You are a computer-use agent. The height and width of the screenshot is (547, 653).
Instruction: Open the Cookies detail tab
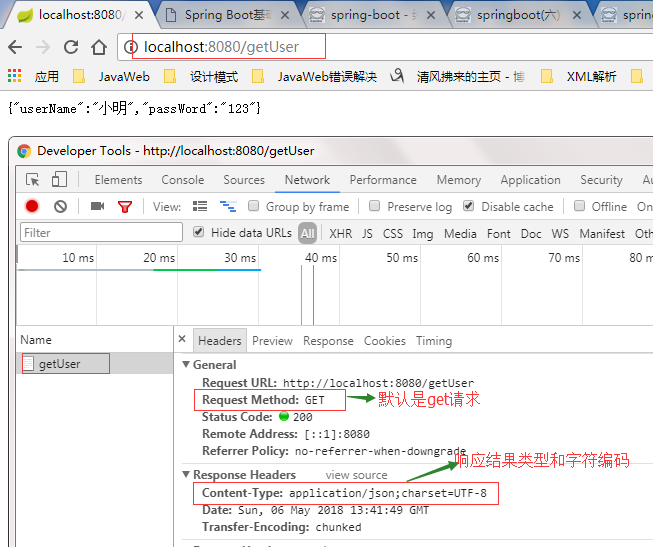tap(384, 341)
